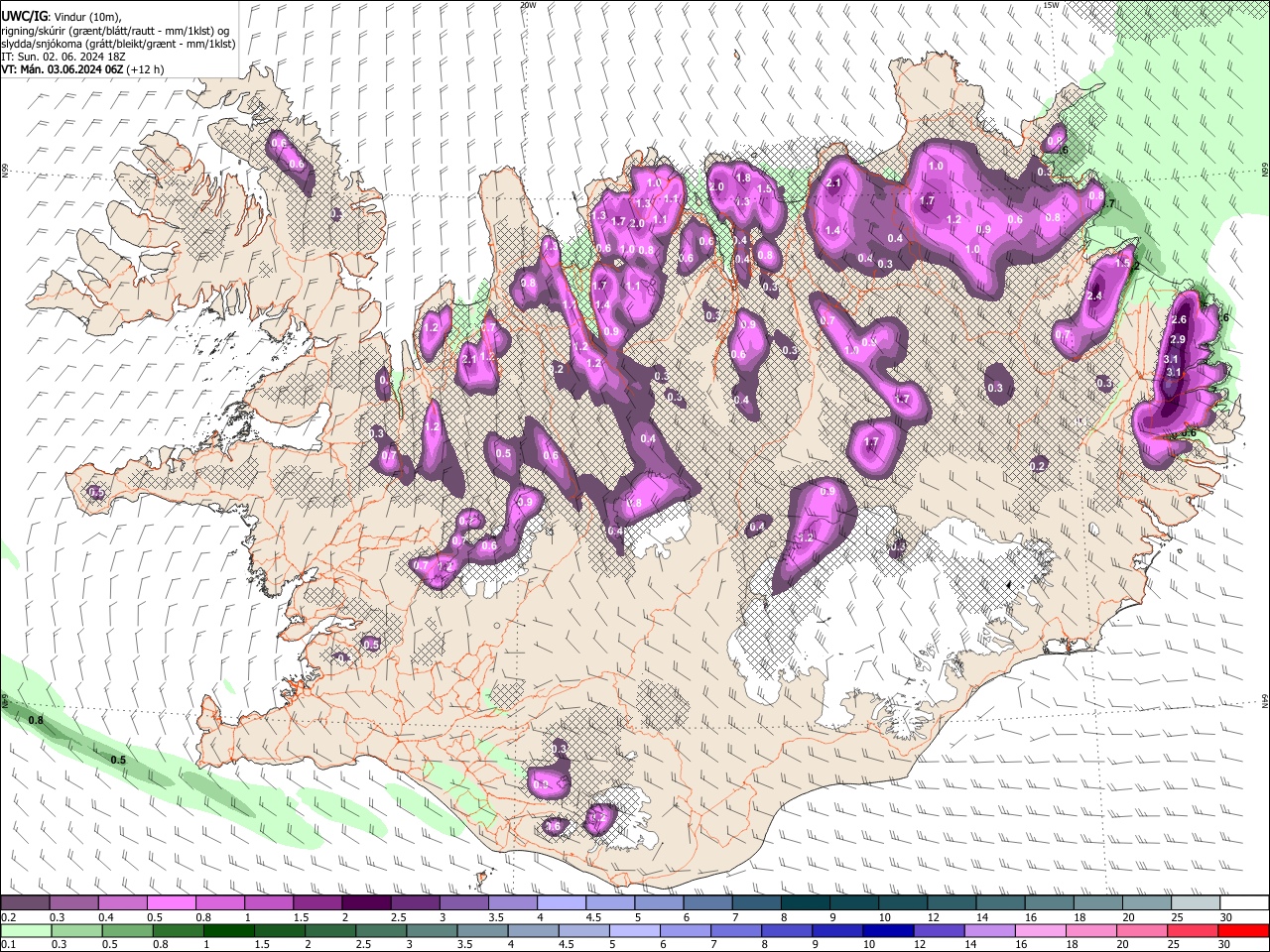
Task: Pick the light lavender 4 swatch in the upper legend row
Action: (561, 903)
